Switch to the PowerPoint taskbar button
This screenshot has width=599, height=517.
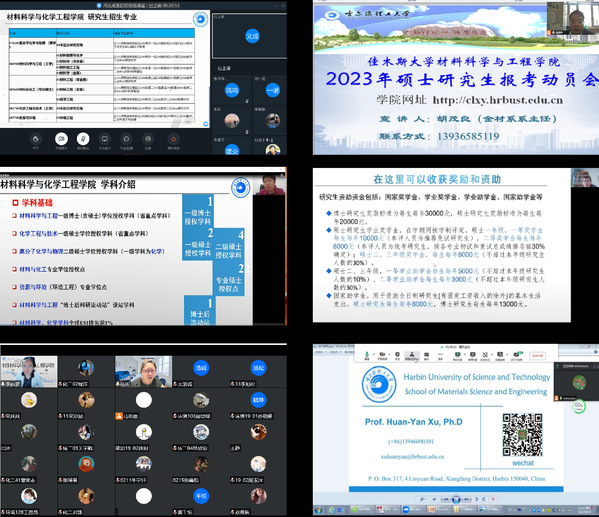pos(439,510)
